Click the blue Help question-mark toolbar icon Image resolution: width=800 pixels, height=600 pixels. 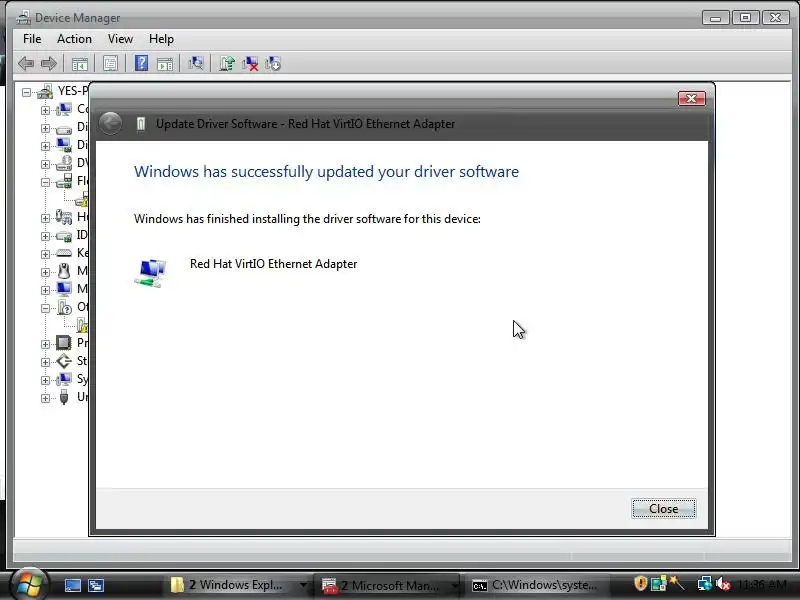[x=141, y=63]
